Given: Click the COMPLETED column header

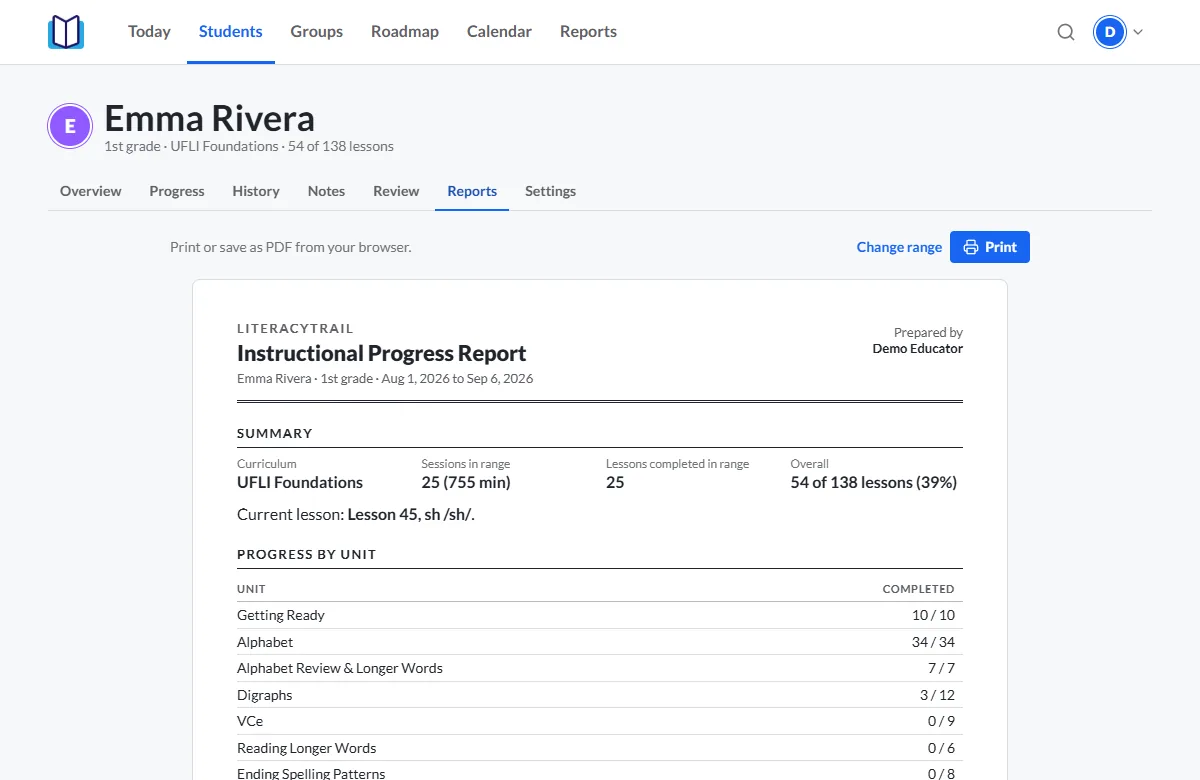Looking at the screenshot, I should (x=918, y=589).
